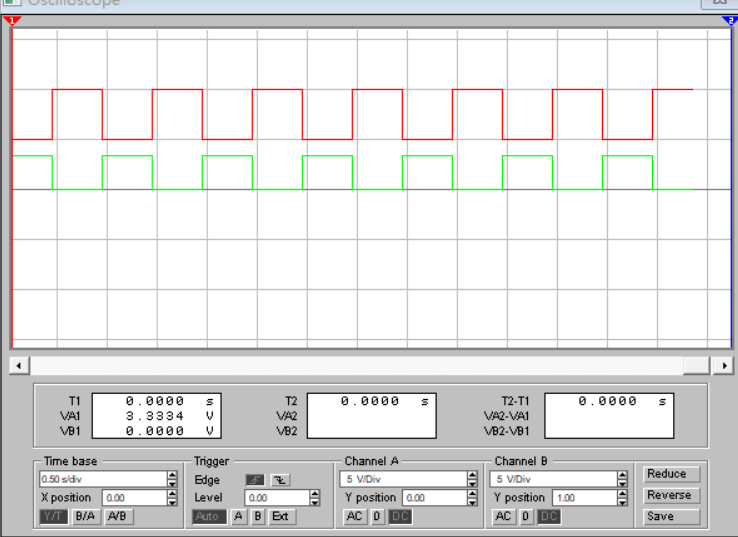Adjust Time base scale spinner
This screenshot has width=738, height=537.
click(173, 479)
